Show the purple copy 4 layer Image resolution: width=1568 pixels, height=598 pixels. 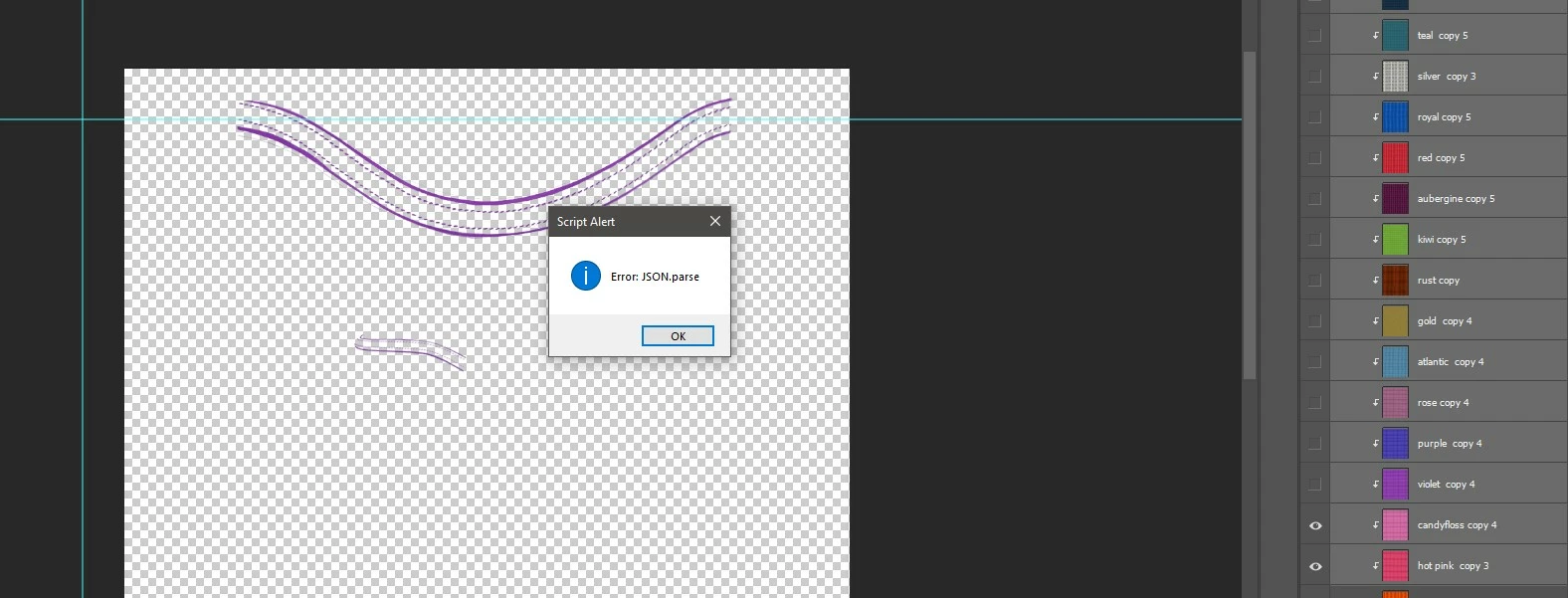click(x=1315, y=443)
